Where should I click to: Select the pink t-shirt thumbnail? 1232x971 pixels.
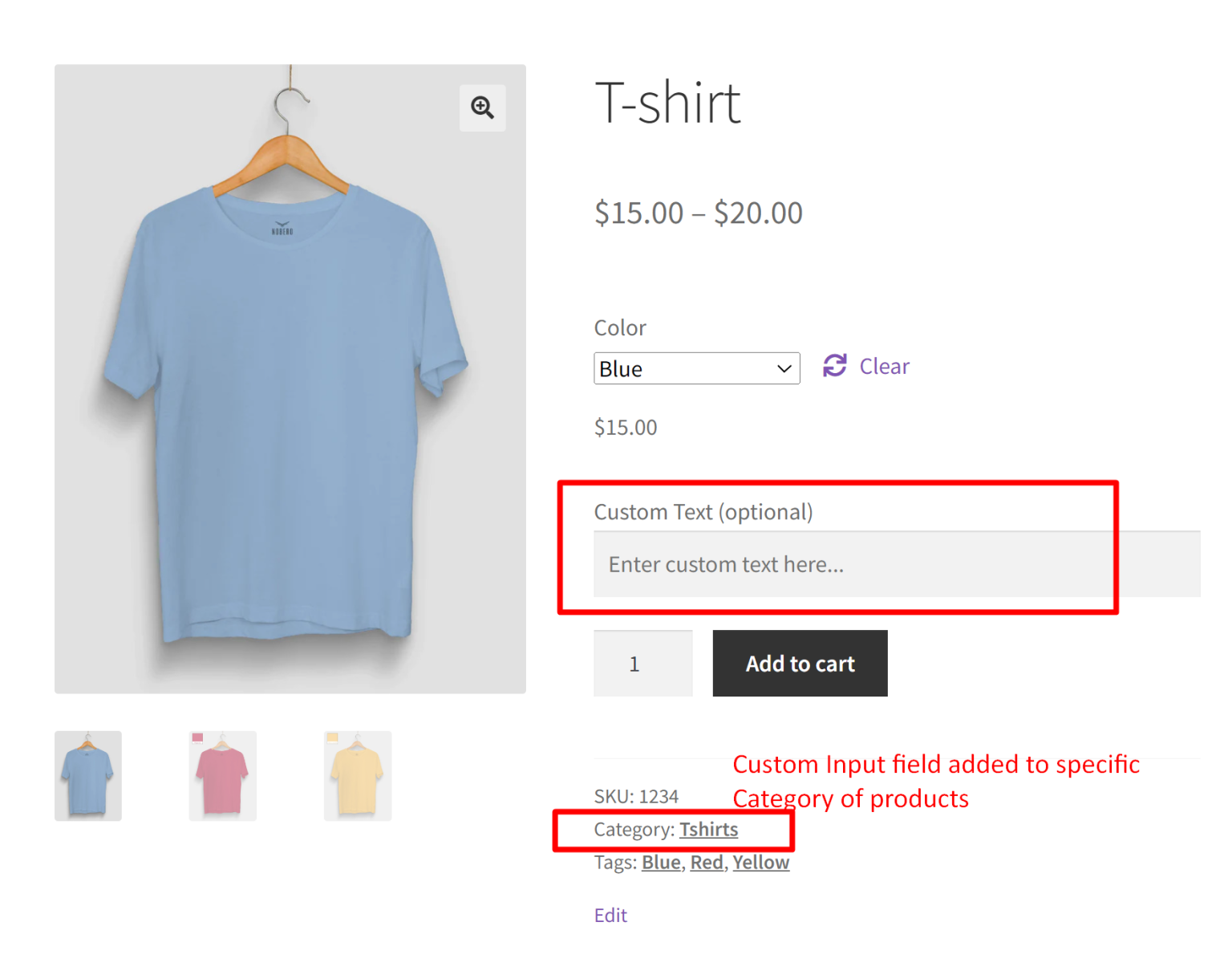coord(222,775)
